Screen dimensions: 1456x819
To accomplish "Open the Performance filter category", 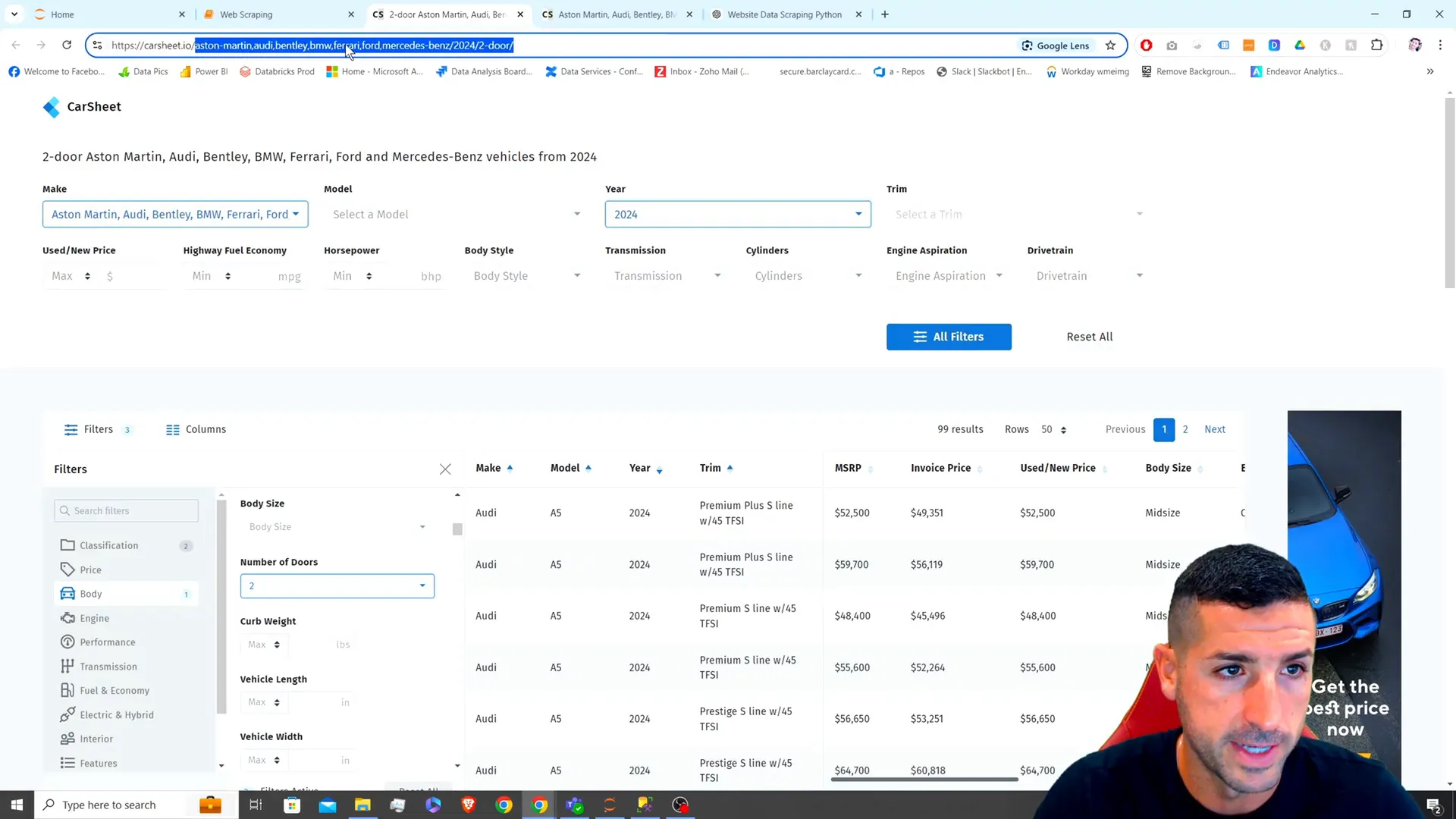I will pyautogui.click(x=126, y=642).
